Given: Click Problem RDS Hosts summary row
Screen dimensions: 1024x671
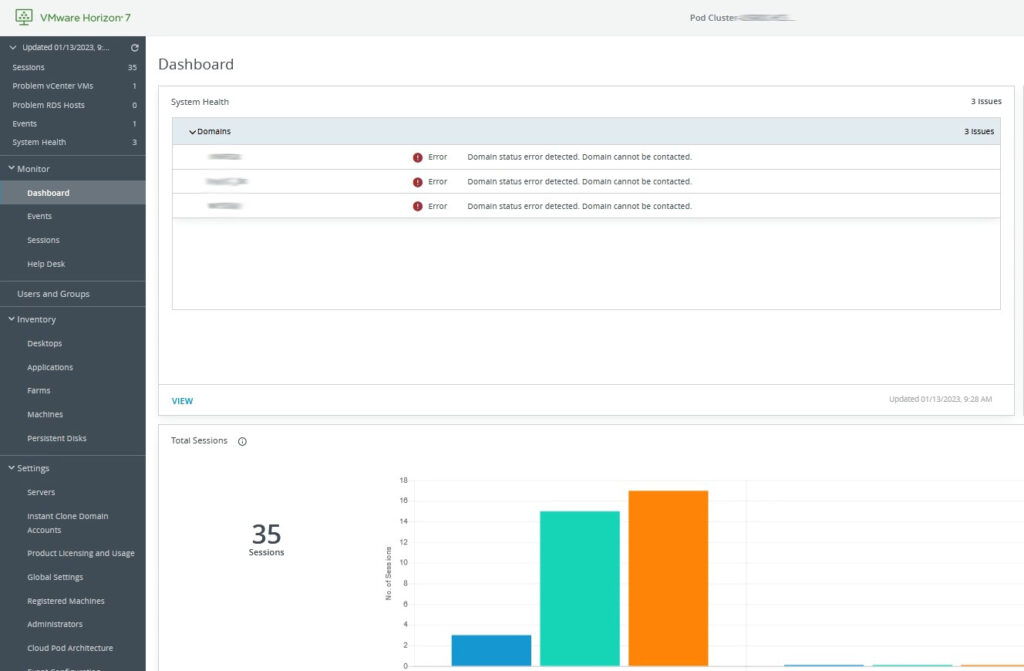Looking at the screenshot, I should pos(72,105).
